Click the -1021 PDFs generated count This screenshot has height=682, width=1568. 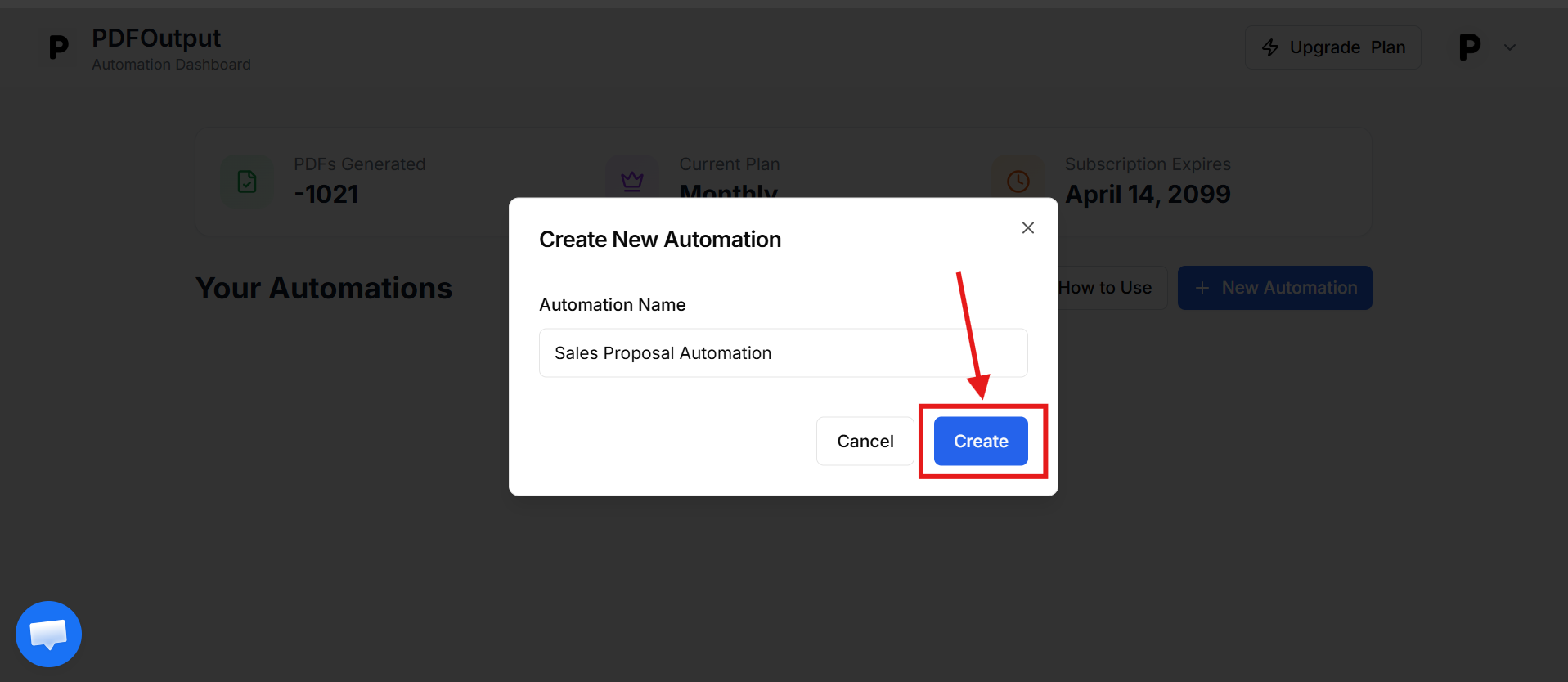click(326, 195)
